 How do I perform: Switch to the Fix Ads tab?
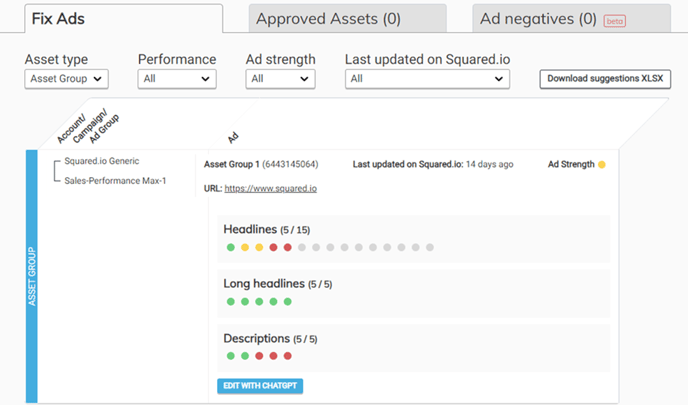[59, 17]
